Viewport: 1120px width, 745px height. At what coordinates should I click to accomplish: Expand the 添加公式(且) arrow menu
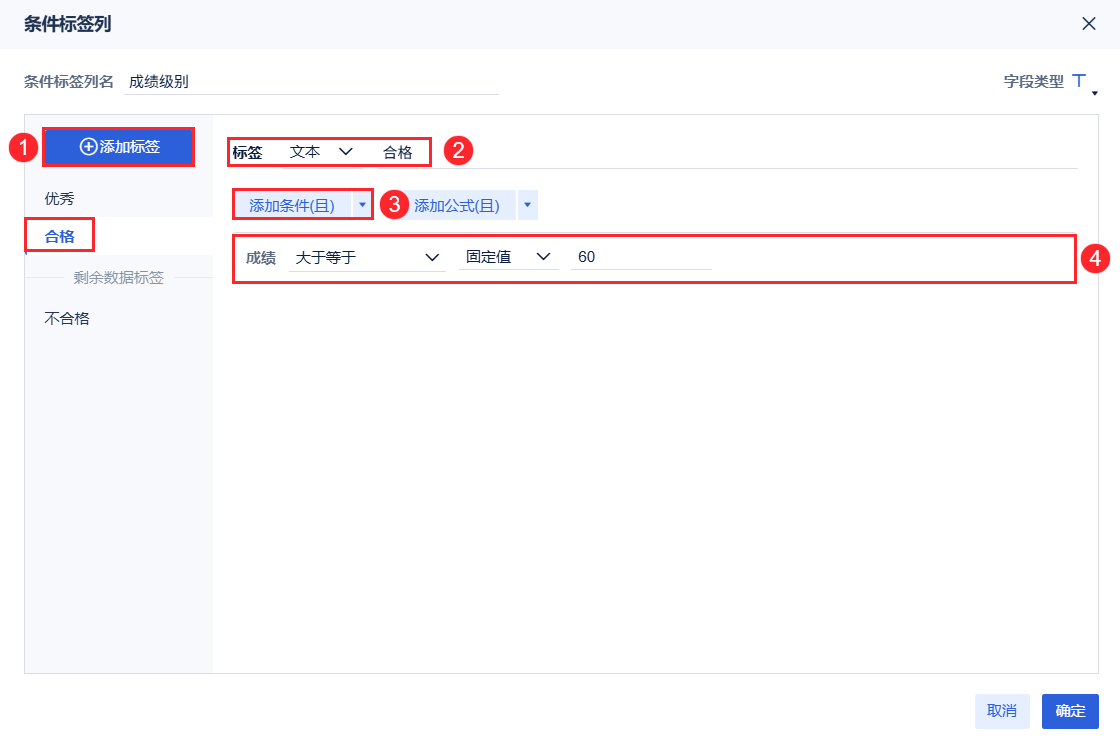coord(527,206)
